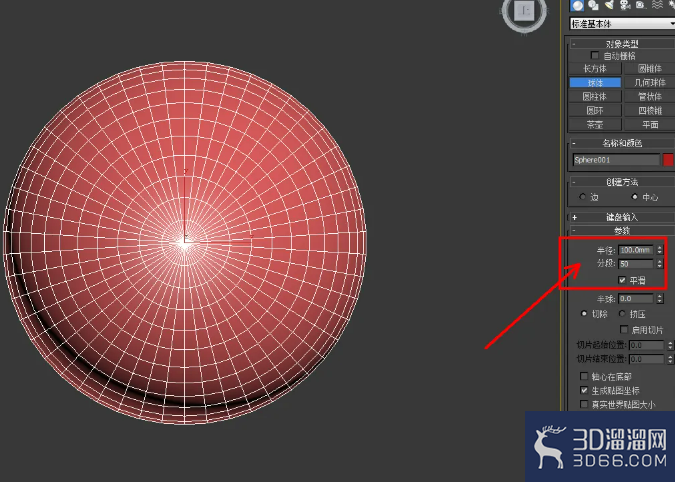Click the 圆柱体 cylinder button
Viewport: 675px width, 482px height.
(595, 96)
